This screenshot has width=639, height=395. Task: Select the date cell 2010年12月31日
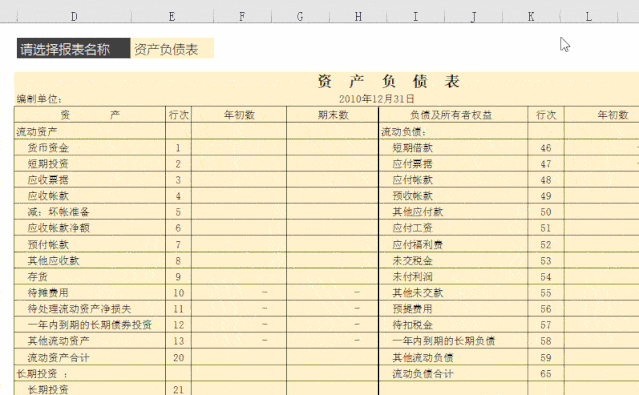tap(377, 99)
